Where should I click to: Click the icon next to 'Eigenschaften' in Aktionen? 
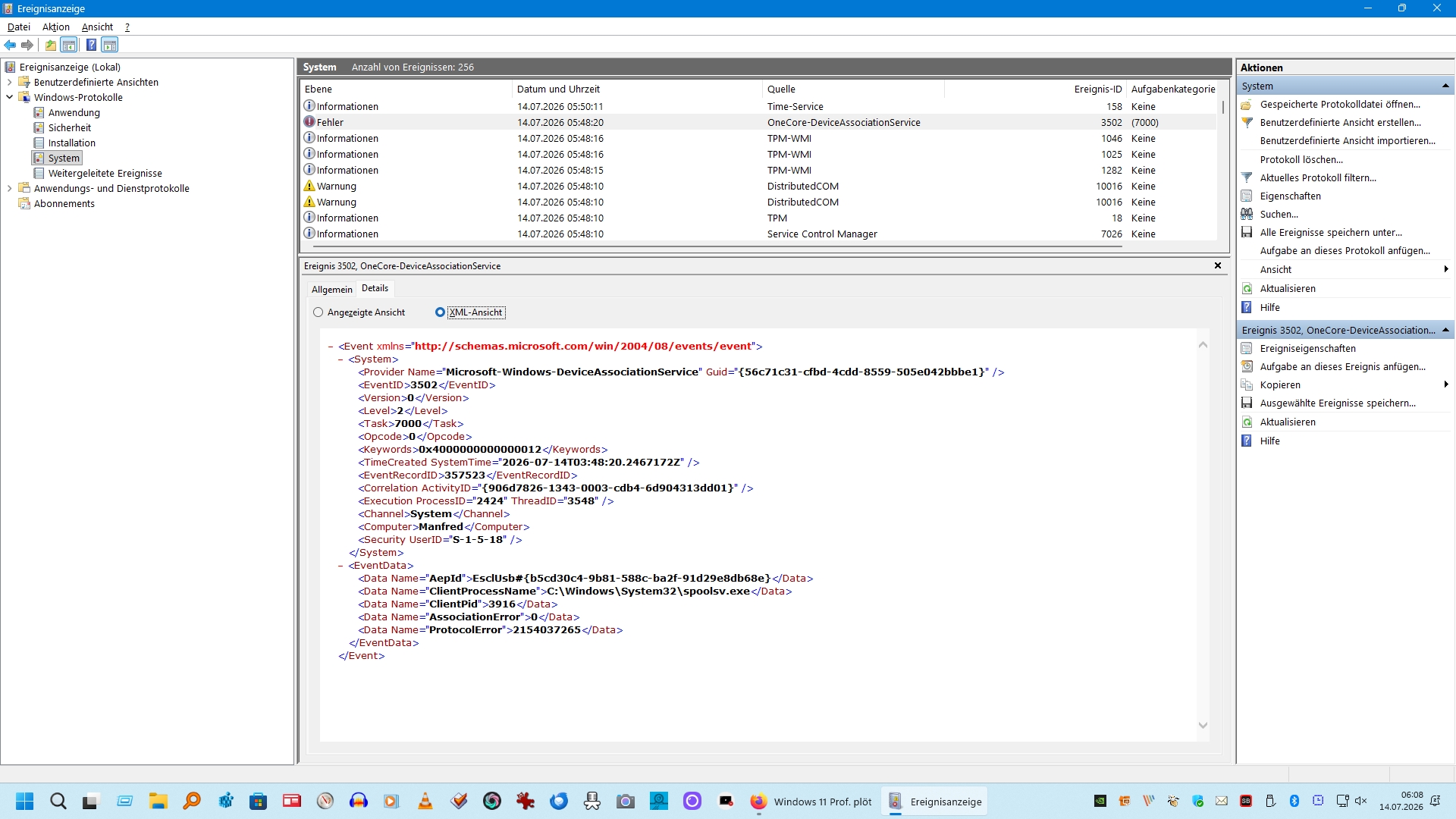(x=1247, y=196)
